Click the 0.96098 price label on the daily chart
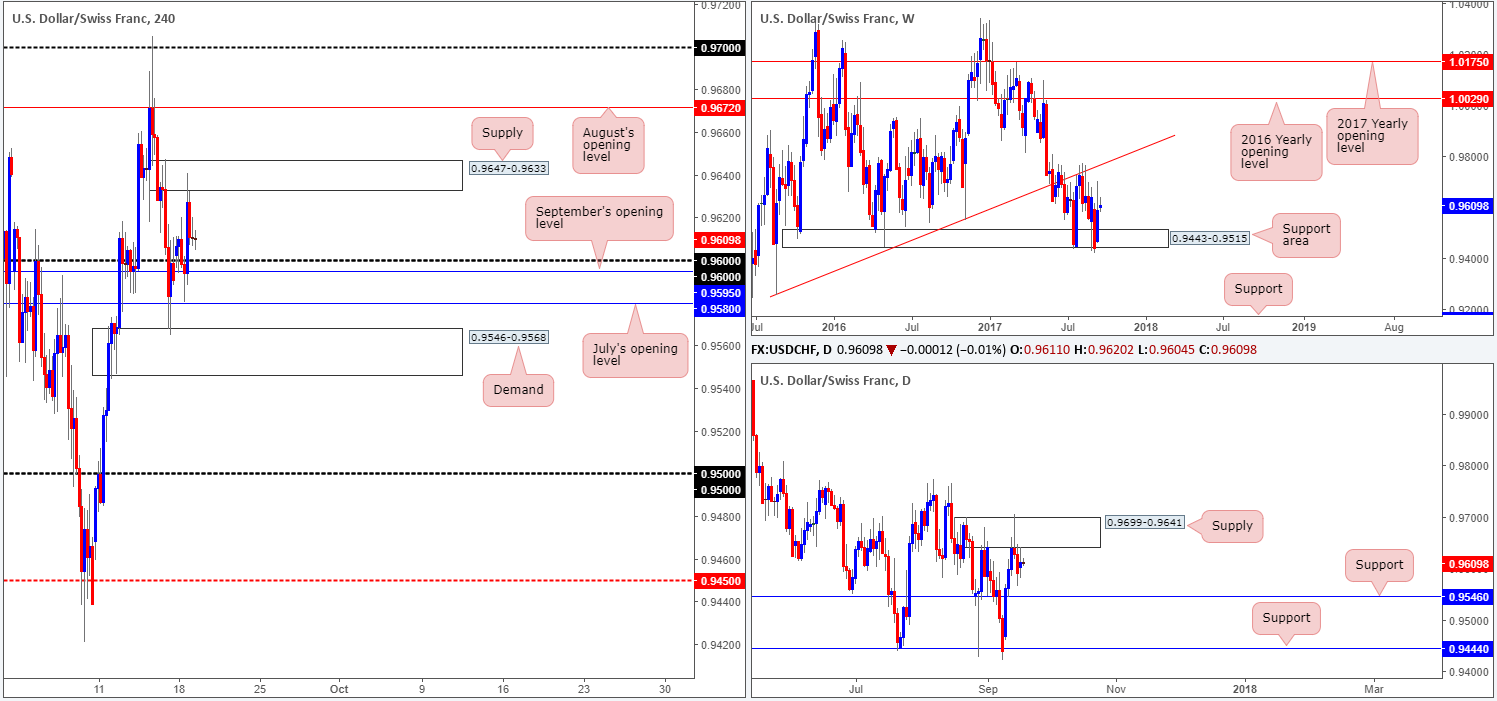The image size is (1497, 701). 1467,564
